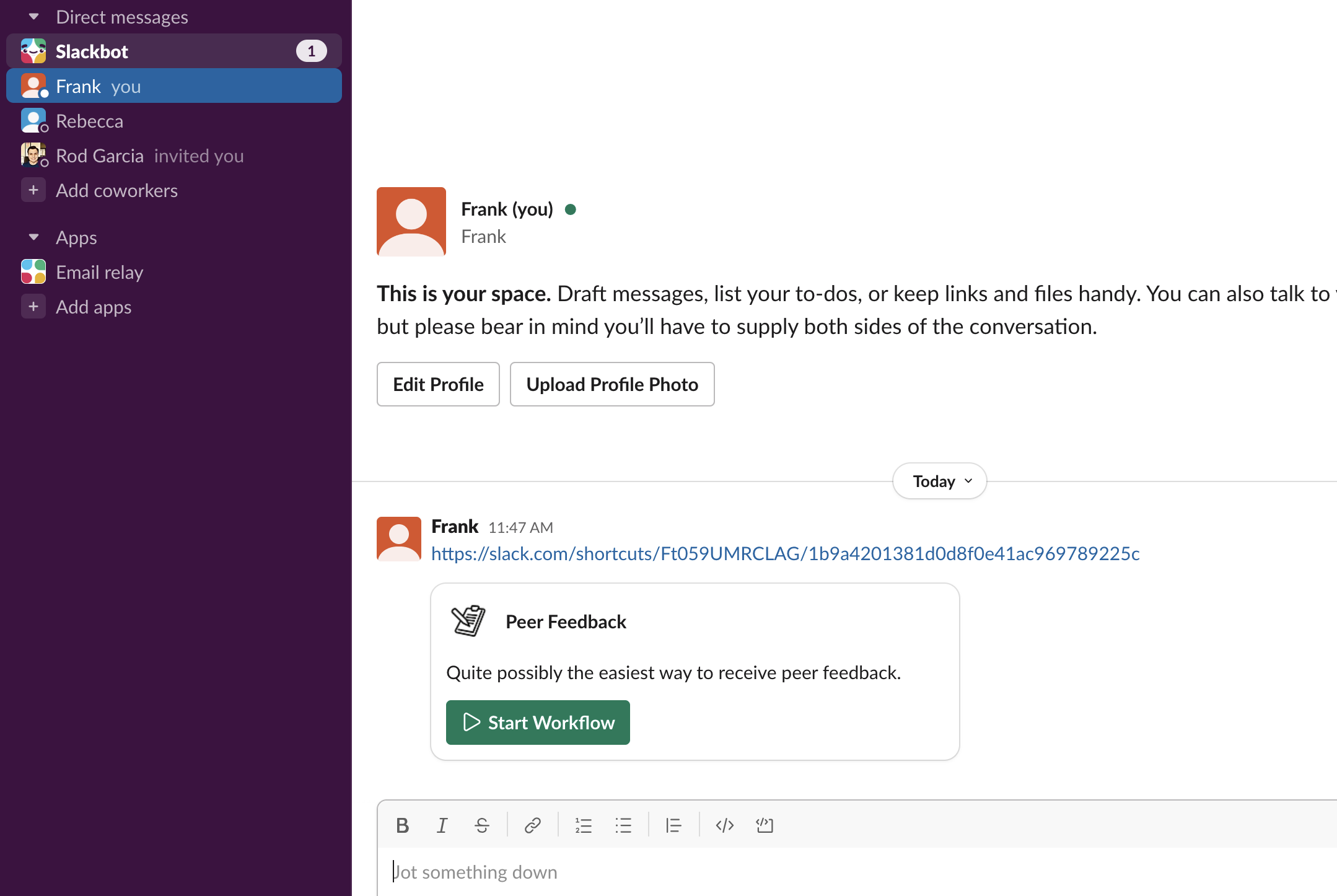The image size is (1337, 896).
Task: Toggle inline code formatting
Action: 724,825
